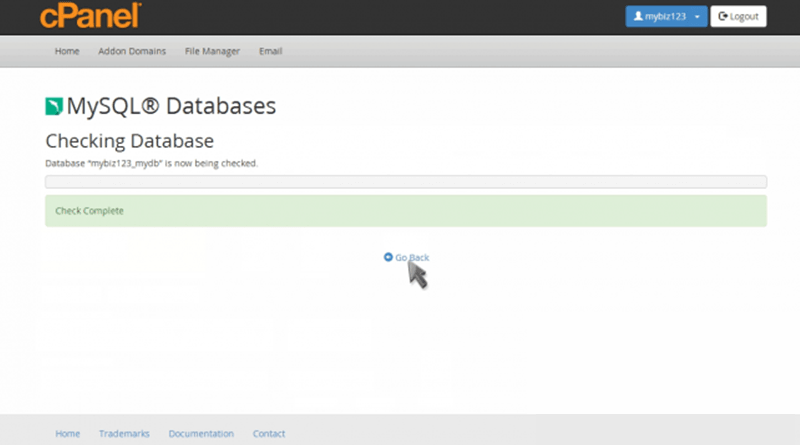Click the Go Back link
This screenshot has width=800, height=445.
[407, 258]
